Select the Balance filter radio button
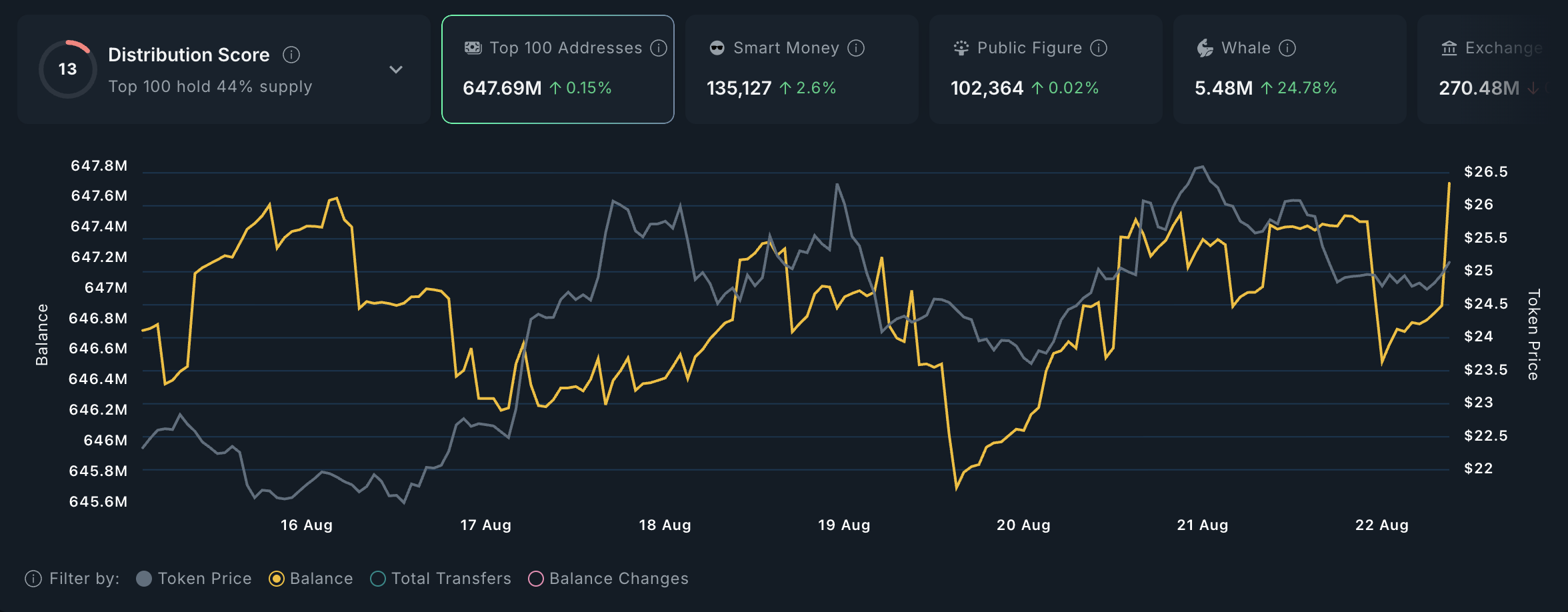This screenshot has width=1568, height=612. pos(277,579)
